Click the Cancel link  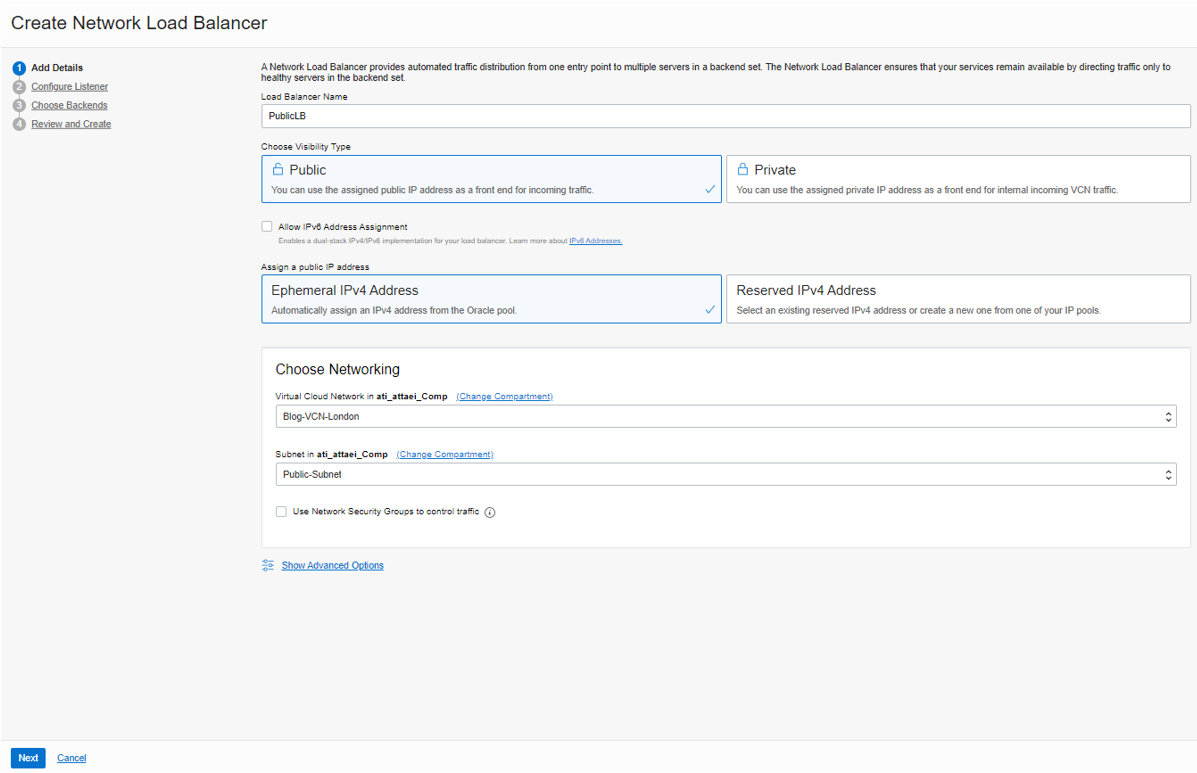click(x=71, y=758)
